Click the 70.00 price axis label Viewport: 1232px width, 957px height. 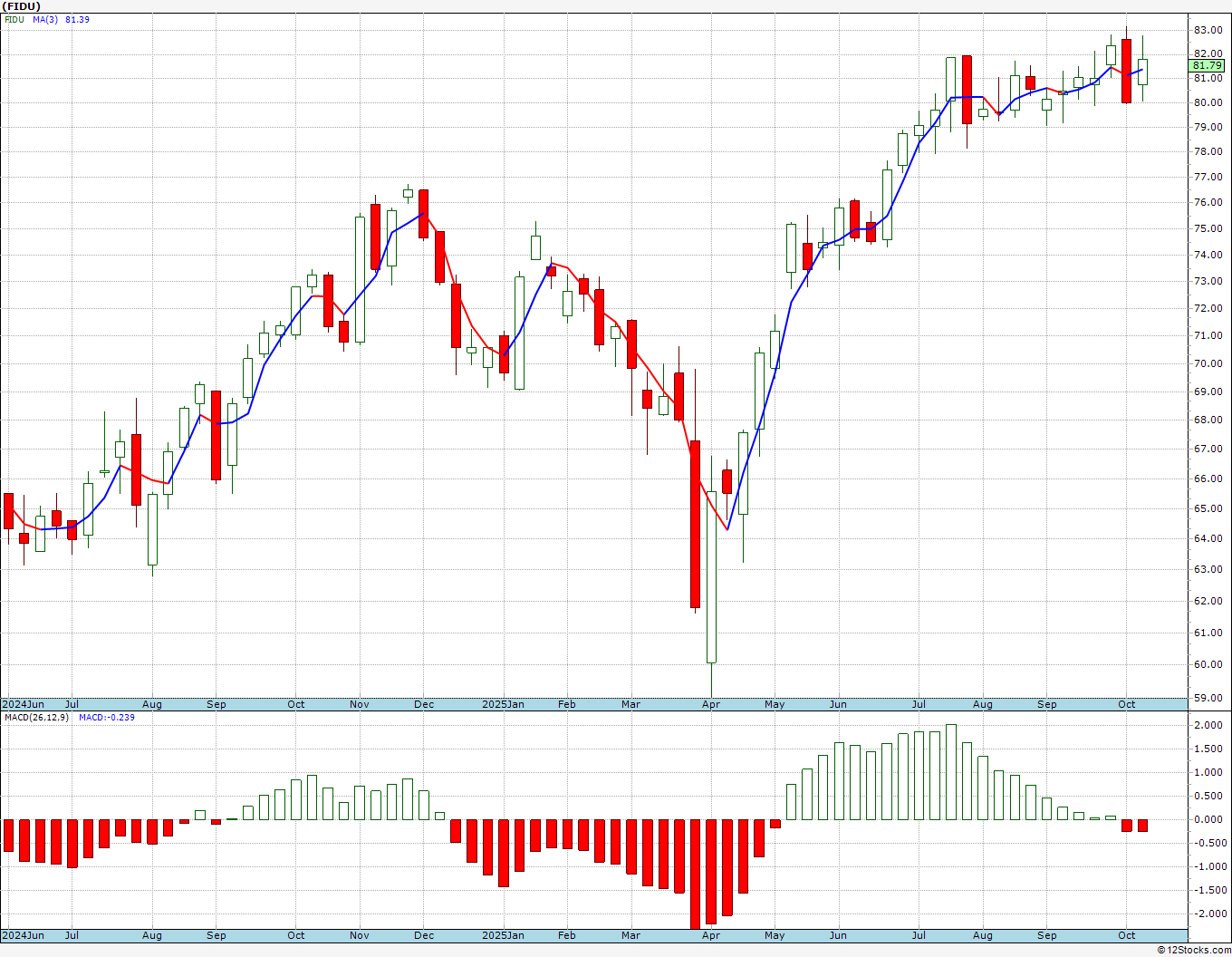(x=1208, y=363)
